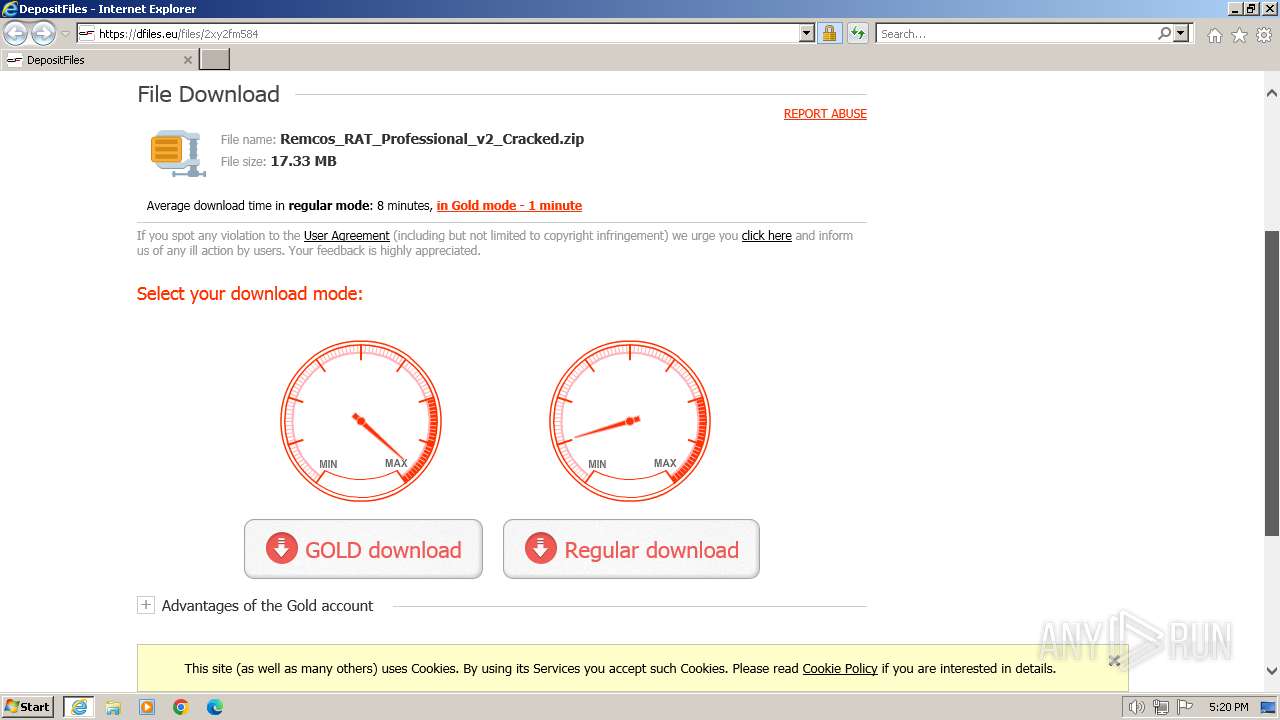
Task: Go forward with the browser Forward arrow
Action: [x=43, y=33]
